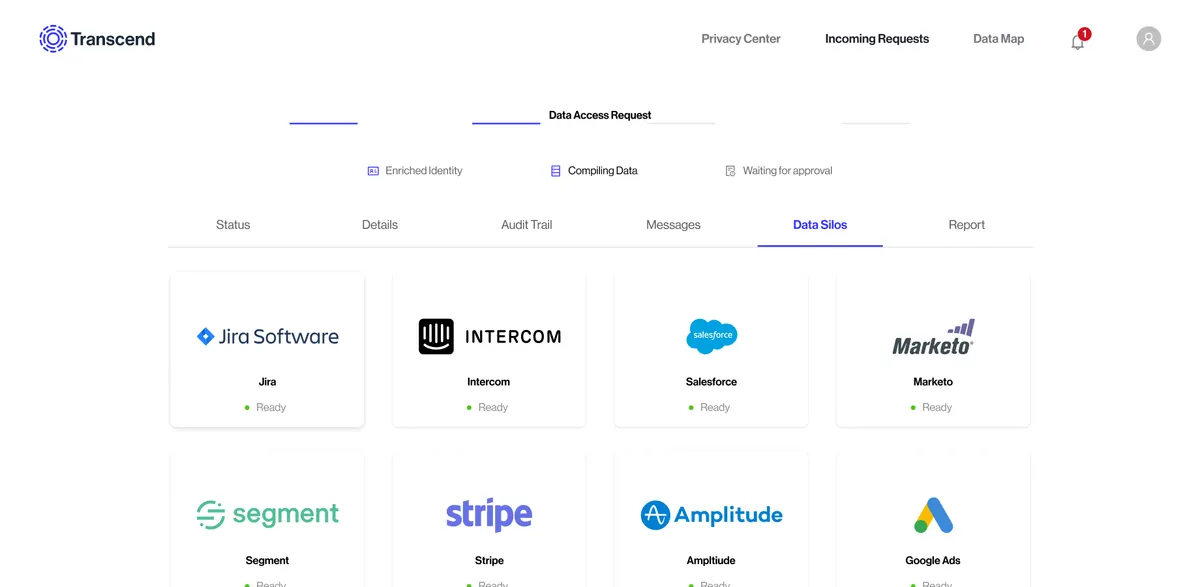Image resolution: width=1200 pixels, height=587 pixels.
Task: Click the first progress bar segment
Action: click(x=323, y=123)
